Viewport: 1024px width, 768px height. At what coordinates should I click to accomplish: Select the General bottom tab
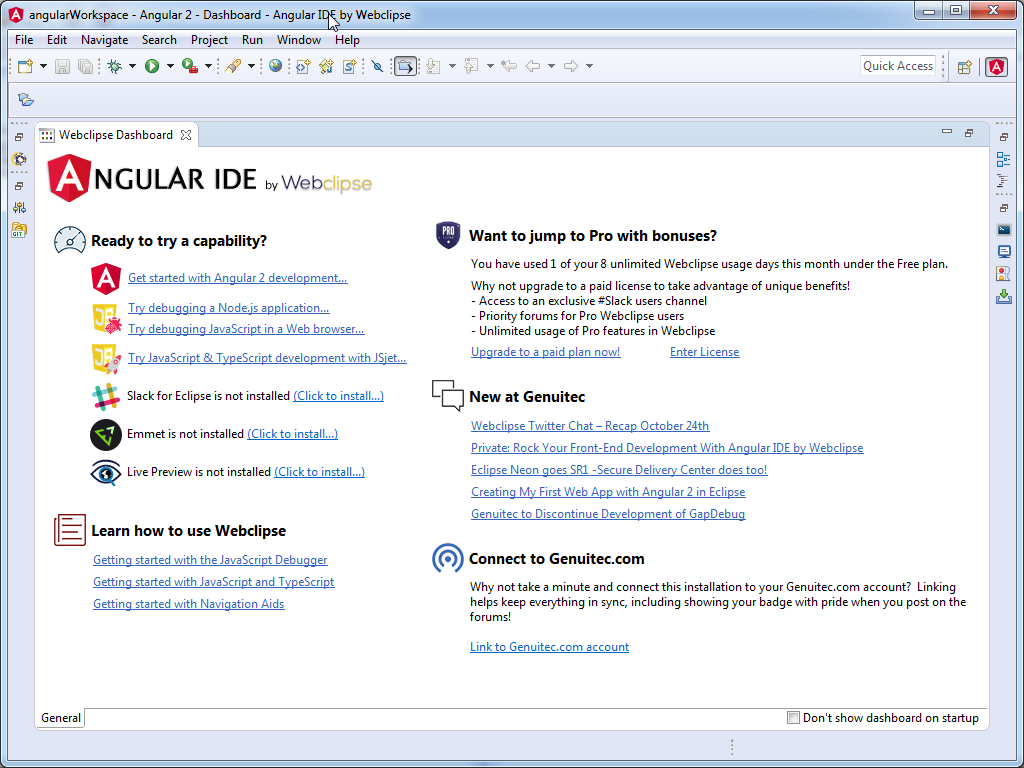pyautogui.click(x=61, y=718)
